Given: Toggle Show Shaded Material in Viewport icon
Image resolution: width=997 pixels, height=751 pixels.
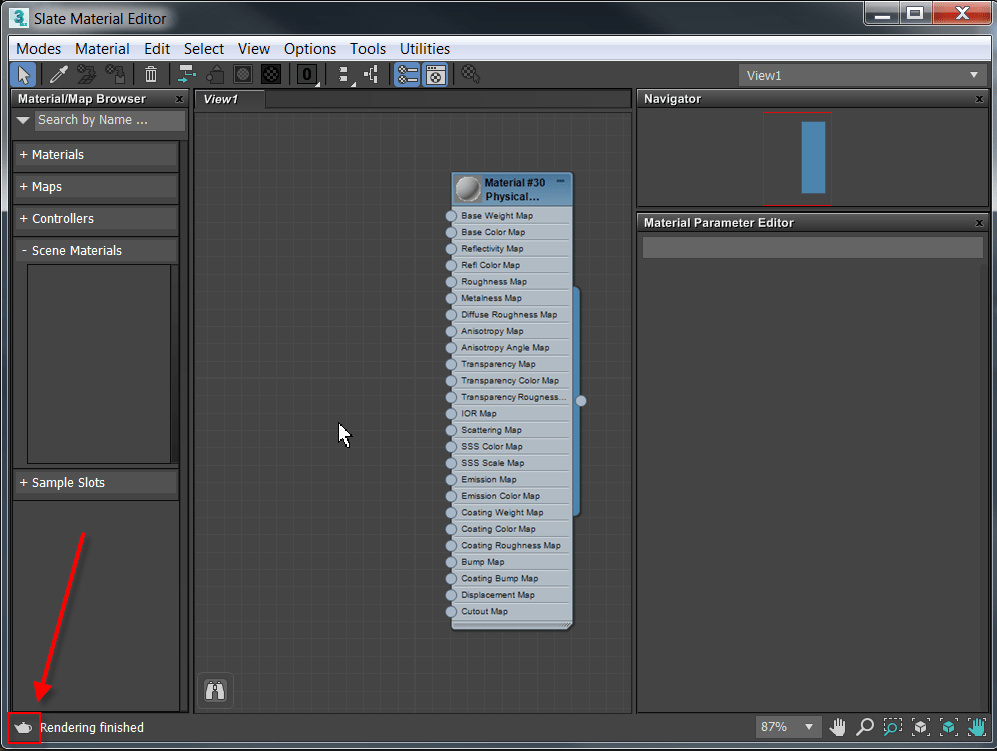Looking at the screenshot, I should tap(243, 75).
